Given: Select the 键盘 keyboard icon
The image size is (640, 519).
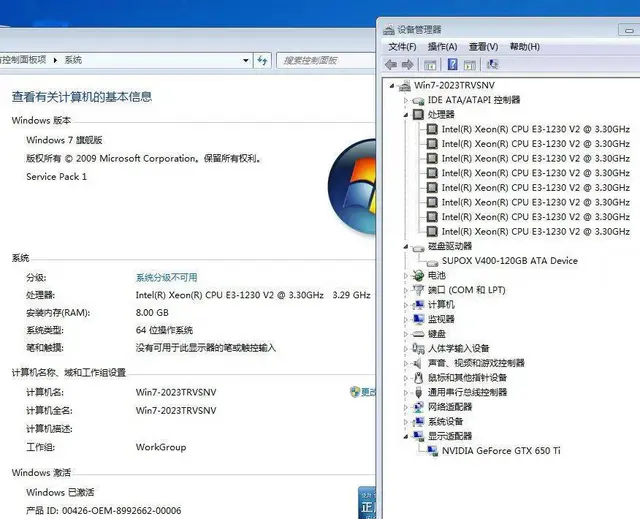Looking at the screenshot, I should [418, 334].
